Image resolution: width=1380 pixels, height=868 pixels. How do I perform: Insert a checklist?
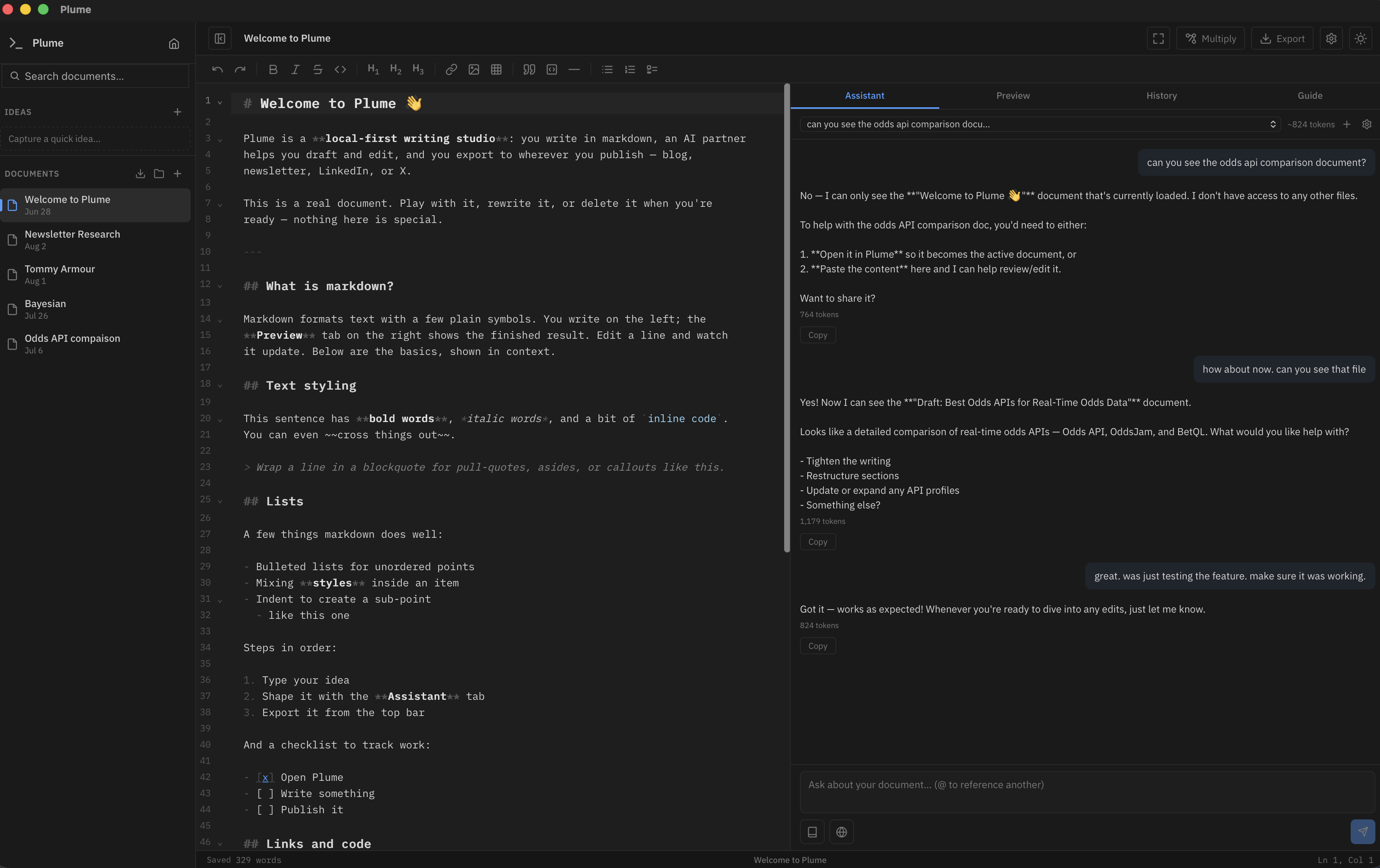point(652,69)
